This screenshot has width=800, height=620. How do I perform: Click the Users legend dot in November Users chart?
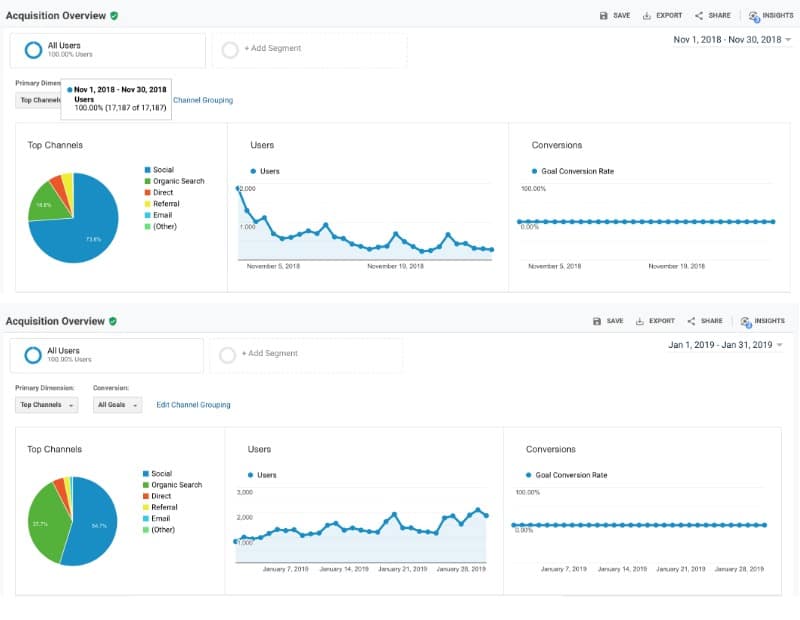pos(253,171)
